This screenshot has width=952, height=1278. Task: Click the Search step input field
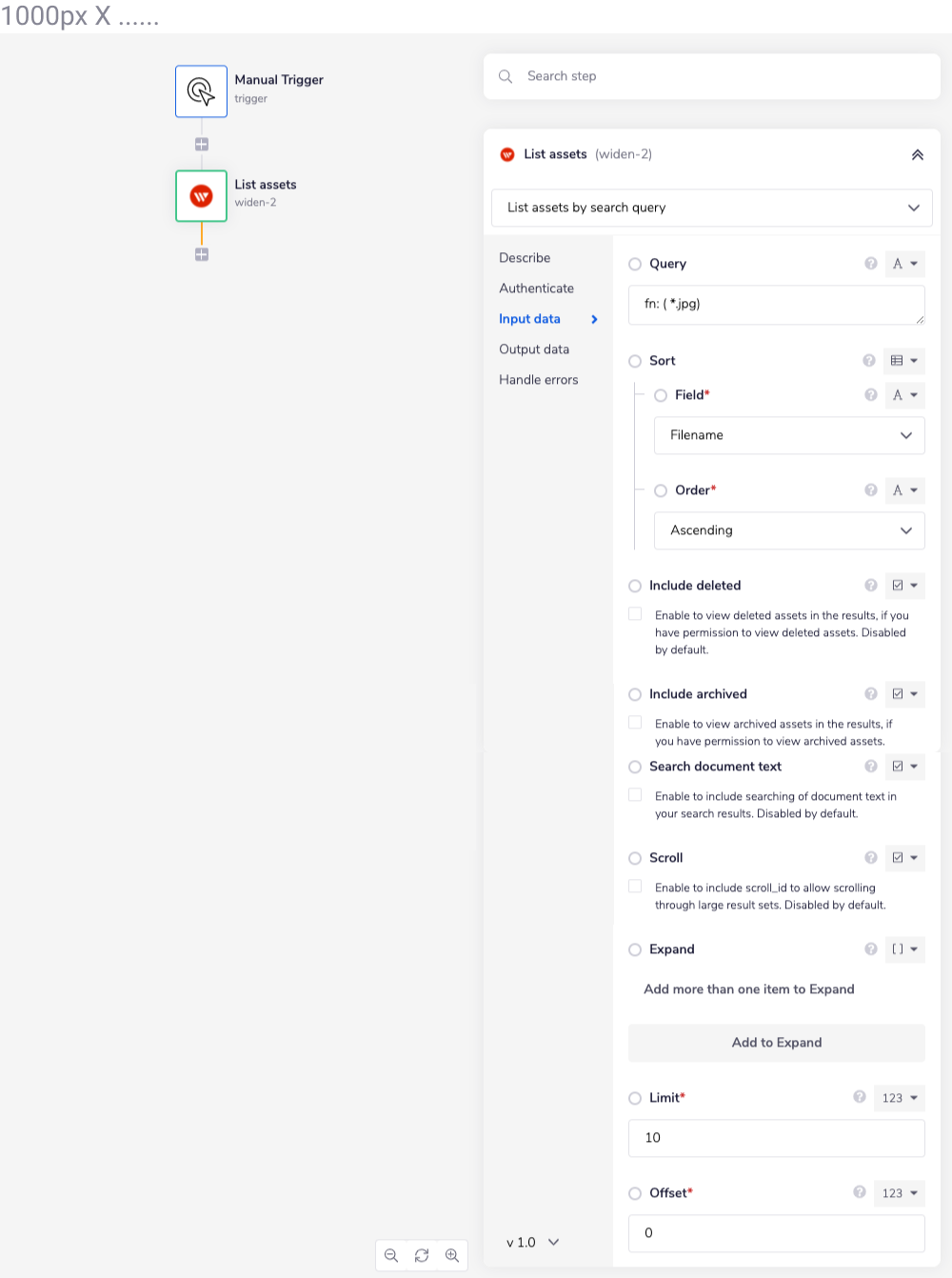tap(724, 76)
